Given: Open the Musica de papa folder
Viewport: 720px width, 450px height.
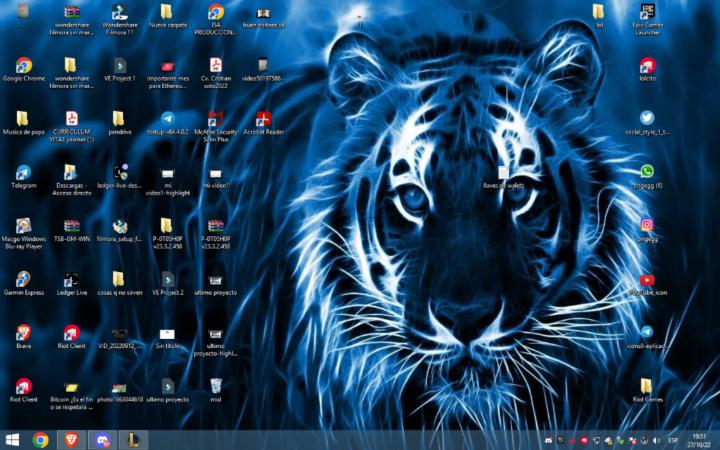Looking at the screenshot, I should (23, 119).
